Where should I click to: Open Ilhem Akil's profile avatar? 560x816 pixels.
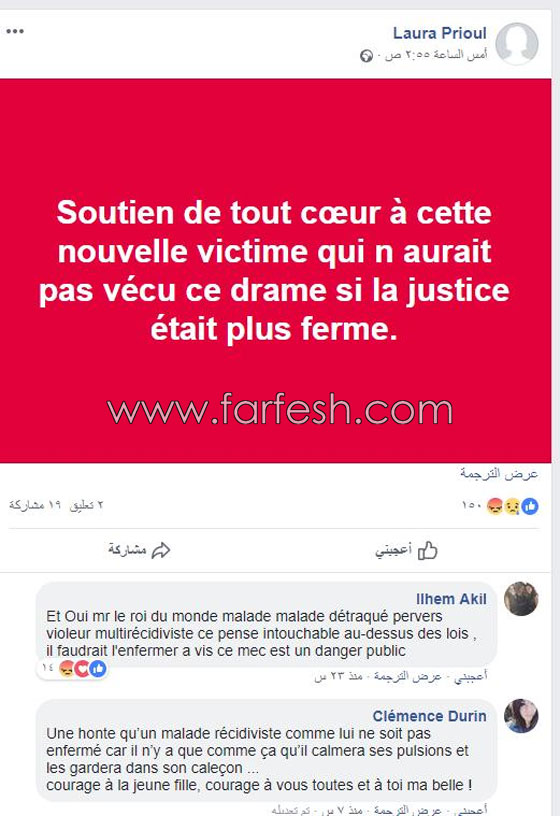pyautogui.click(x=521, y=599)
